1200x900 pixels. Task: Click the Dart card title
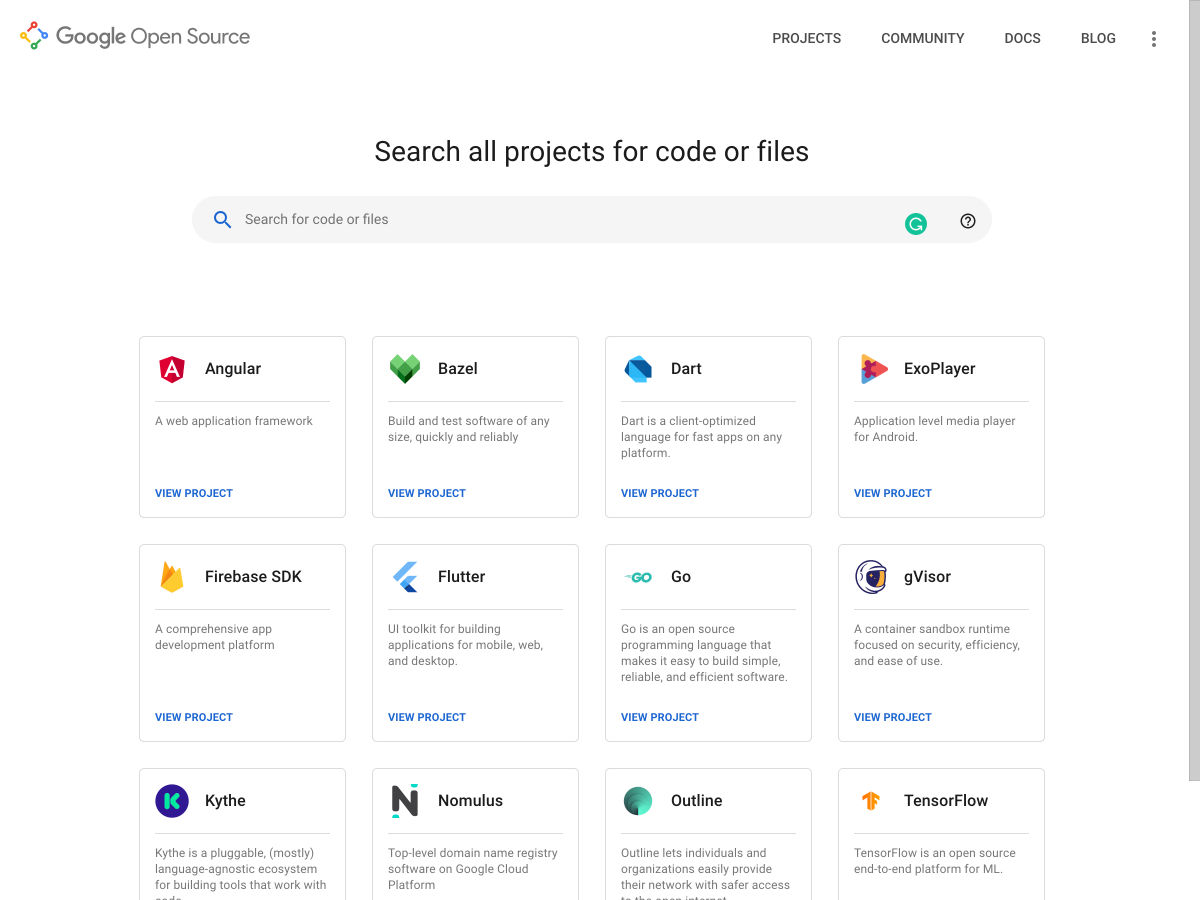[686, 369]
